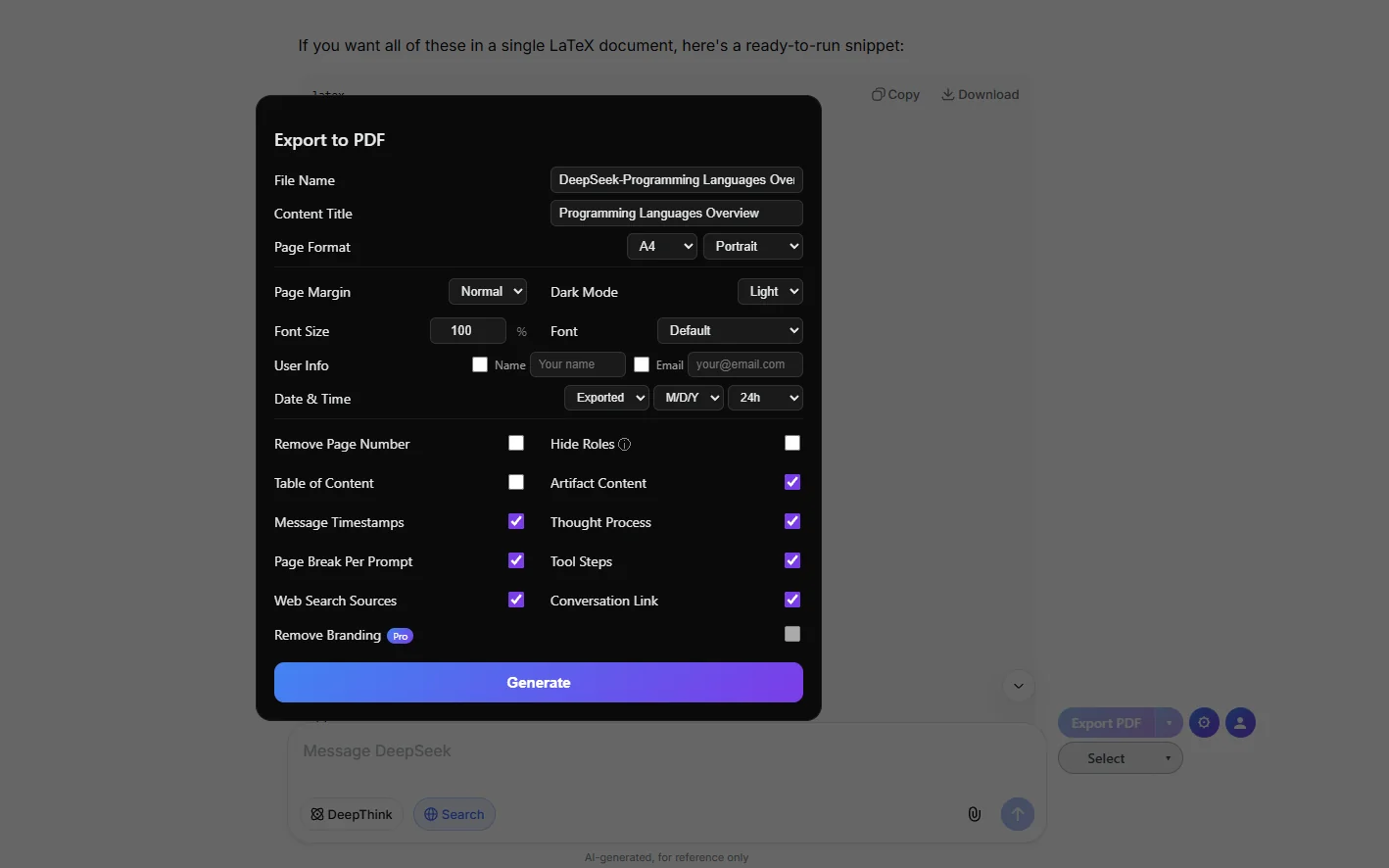Screen dimensions: 1389x868
Task: Click the Pro badge next to Remove Branding
Action: 400,636
